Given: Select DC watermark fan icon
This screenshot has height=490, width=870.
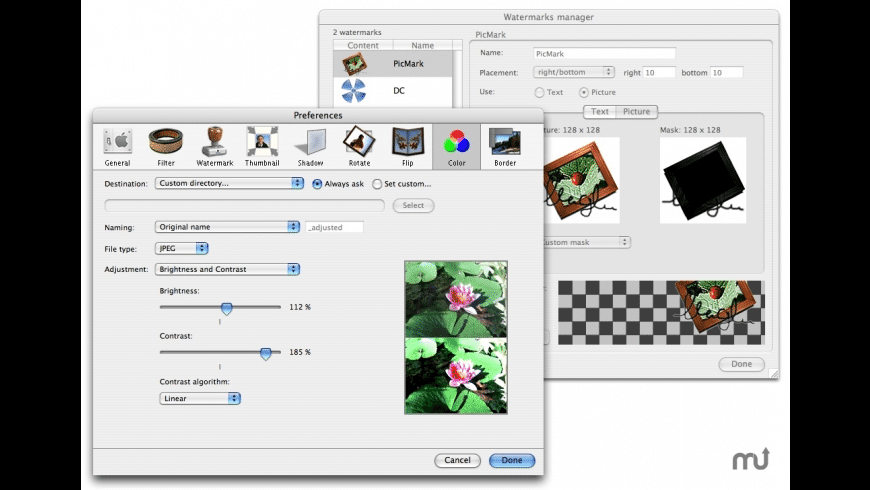Looking at the screenshot, I should click(353, 90).
